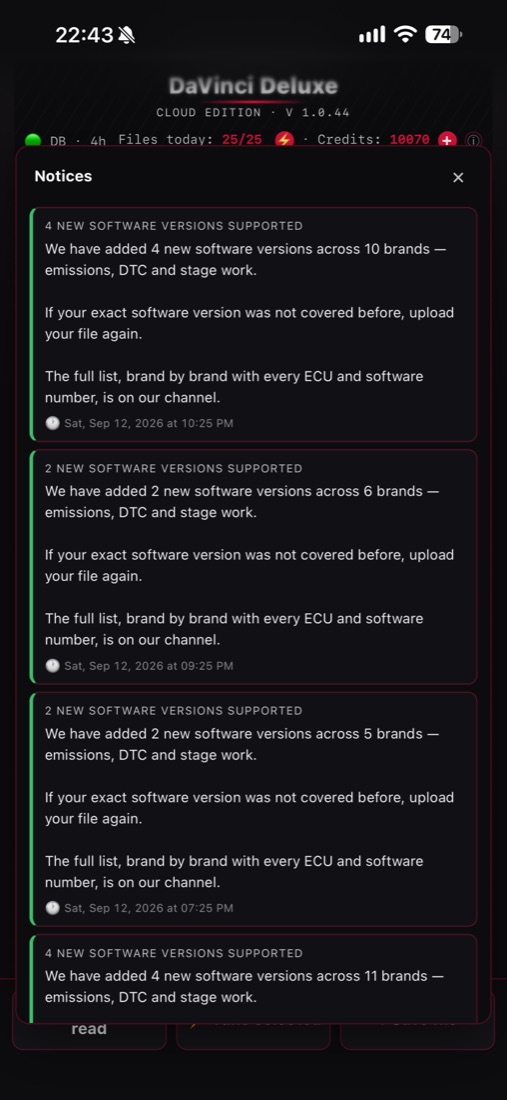This screenshot has width=507, height=1100.
Task: Tap the partially hidden 'read' button
Action: point(89,1030)
